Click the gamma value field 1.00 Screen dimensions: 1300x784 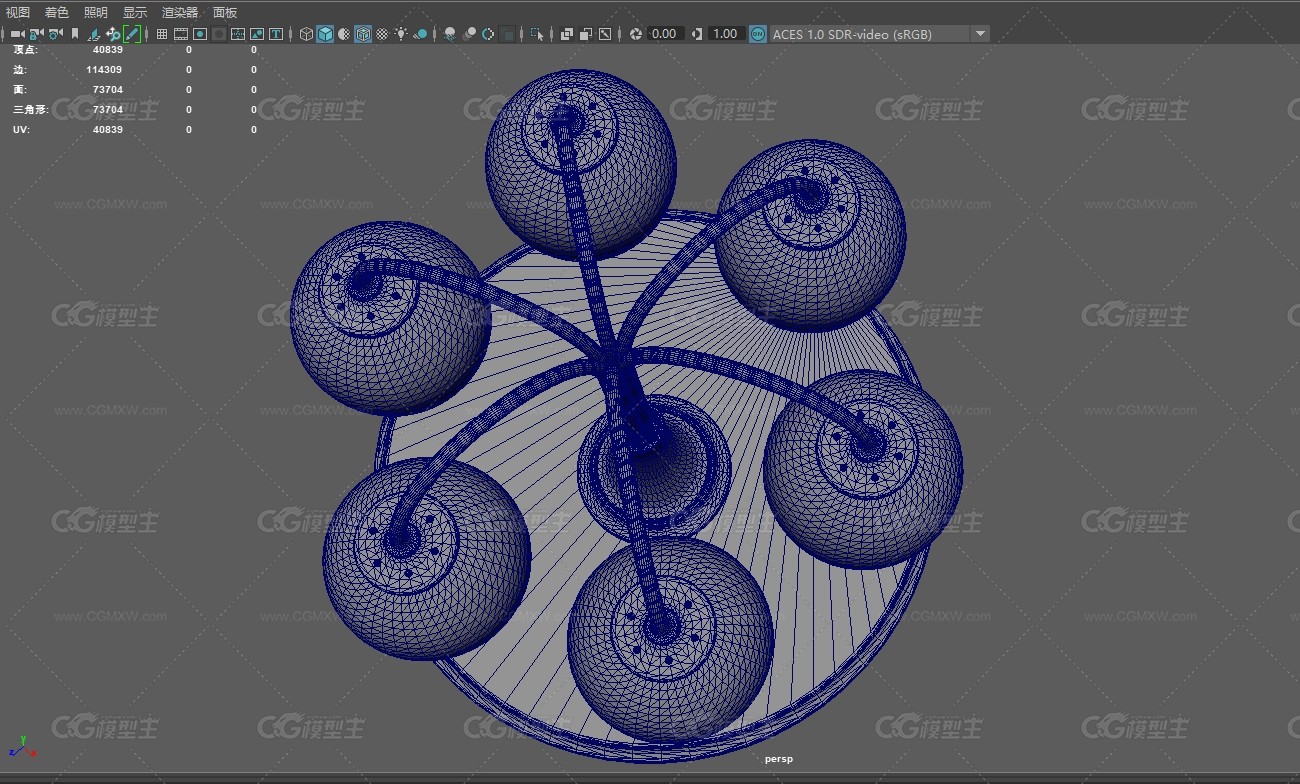pyautogui.click(x=725, y=34)
